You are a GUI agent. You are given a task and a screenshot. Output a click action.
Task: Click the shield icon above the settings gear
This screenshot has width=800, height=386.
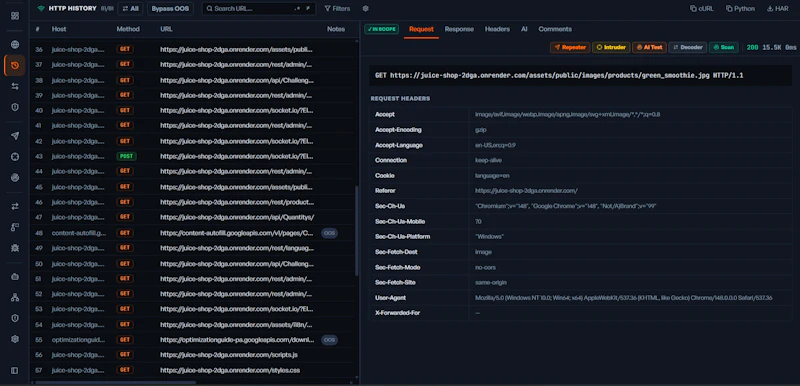(15, 318)
